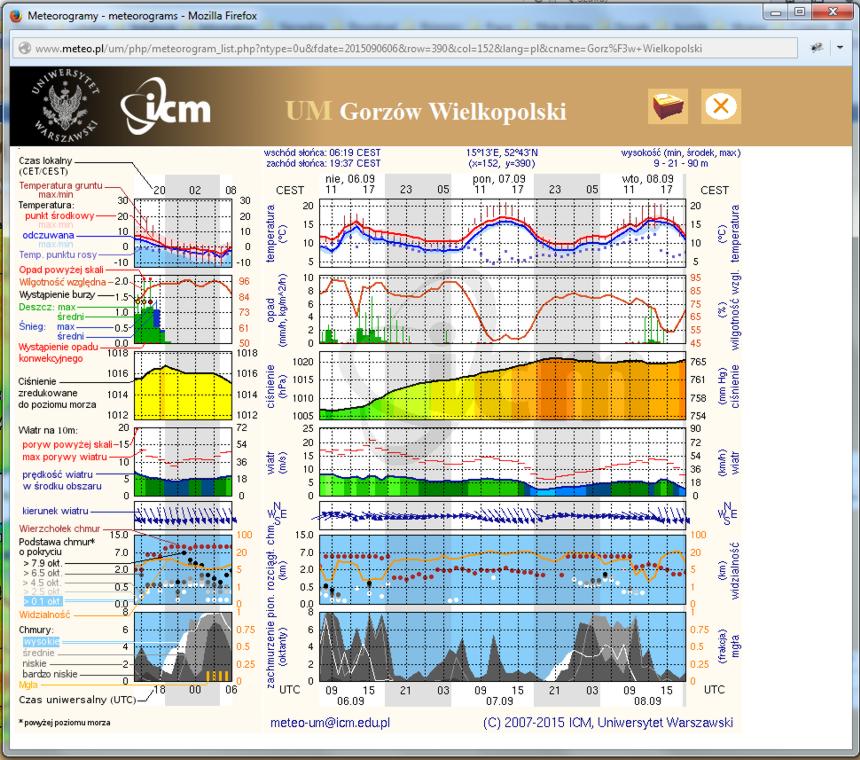The height and width of the screenshot is (760, 860).
Task: Open the dropdown arrow beside the address bar
Action: [x=840, y=48]
